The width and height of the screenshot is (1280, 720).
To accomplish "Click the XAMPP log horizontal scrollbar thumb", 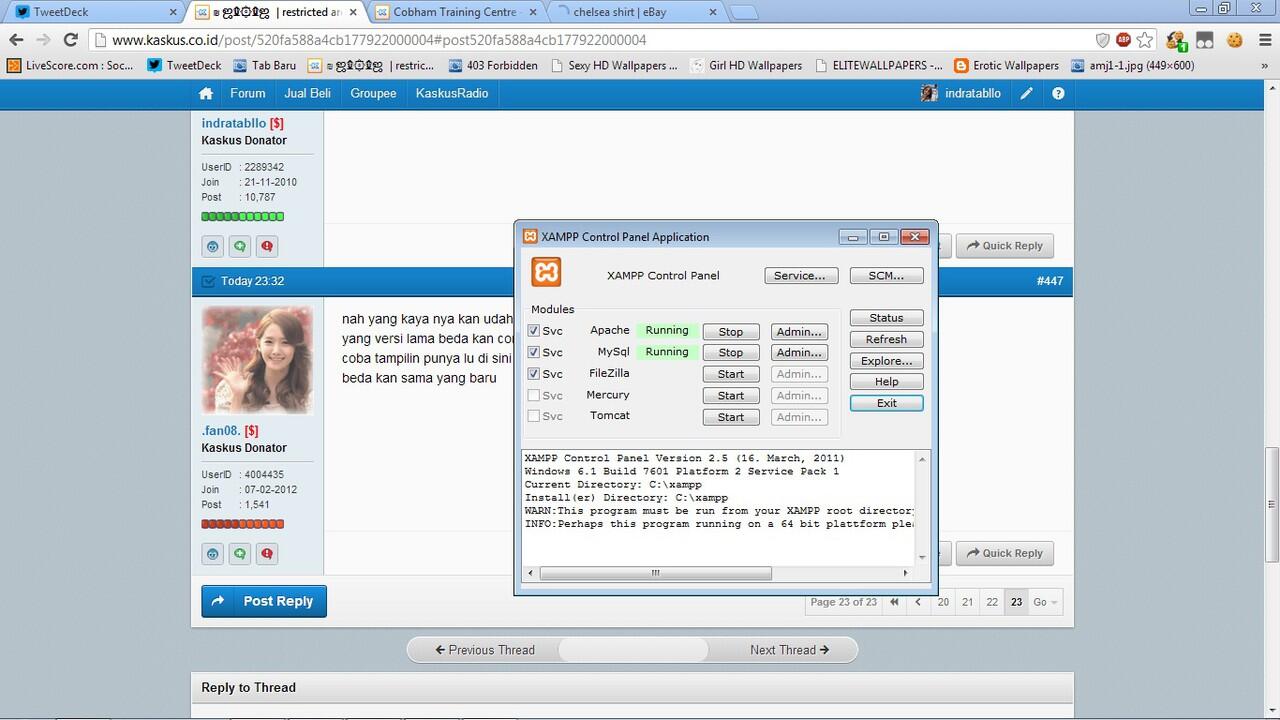I will (656, 573).
